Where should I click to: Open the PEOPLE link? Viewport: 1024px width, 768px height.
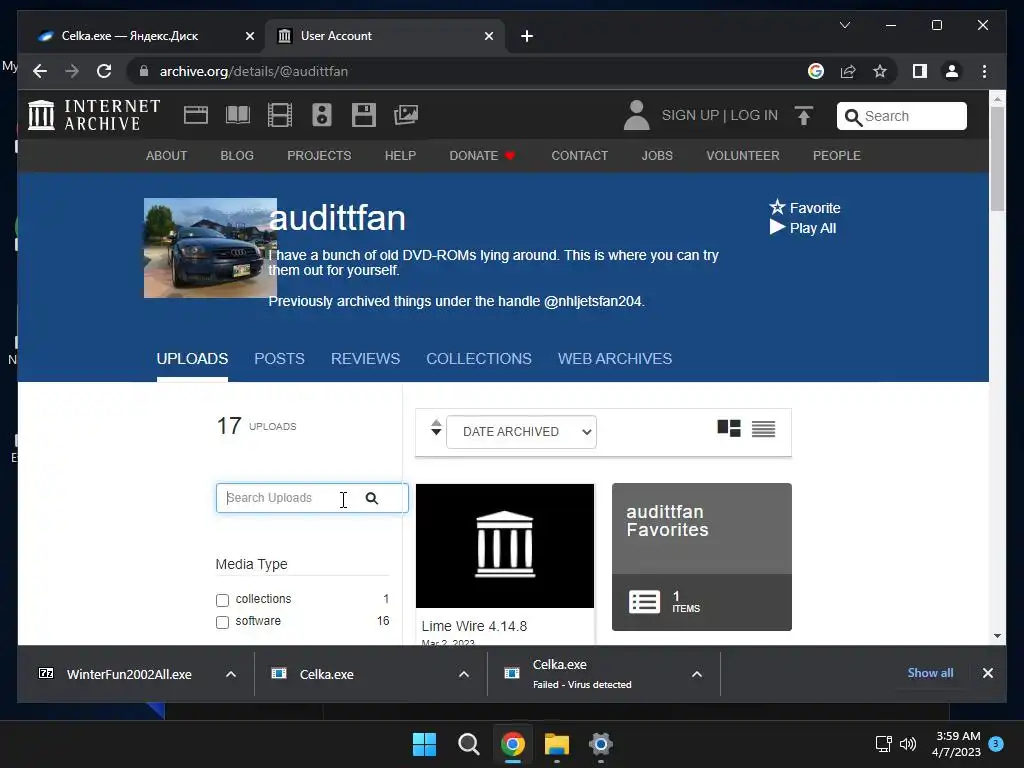[x=837, y=155]
